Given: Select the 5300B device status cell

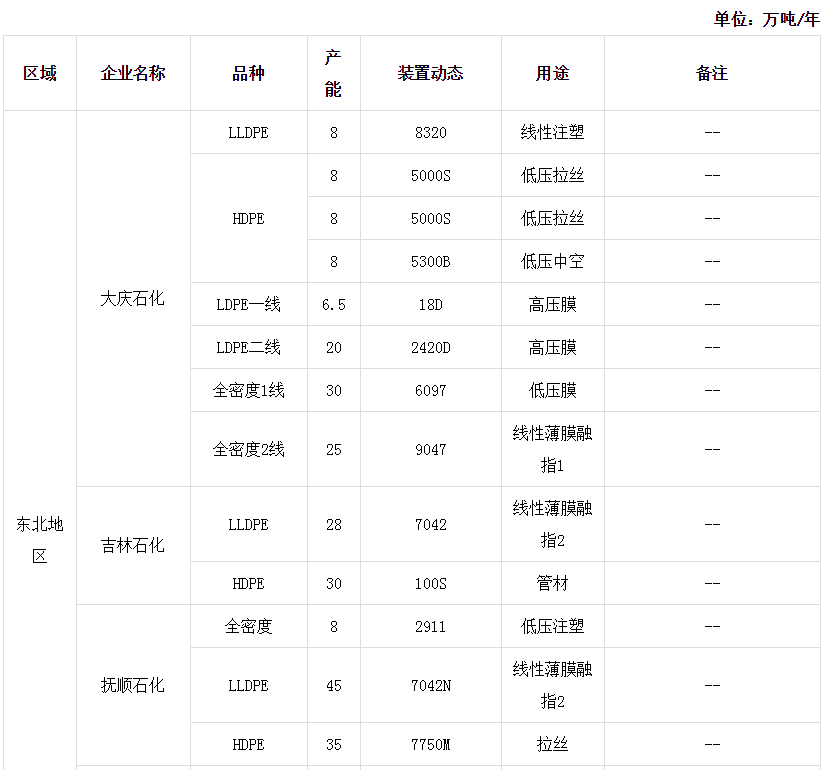Looking at the screenshot, I should point(430,262).
